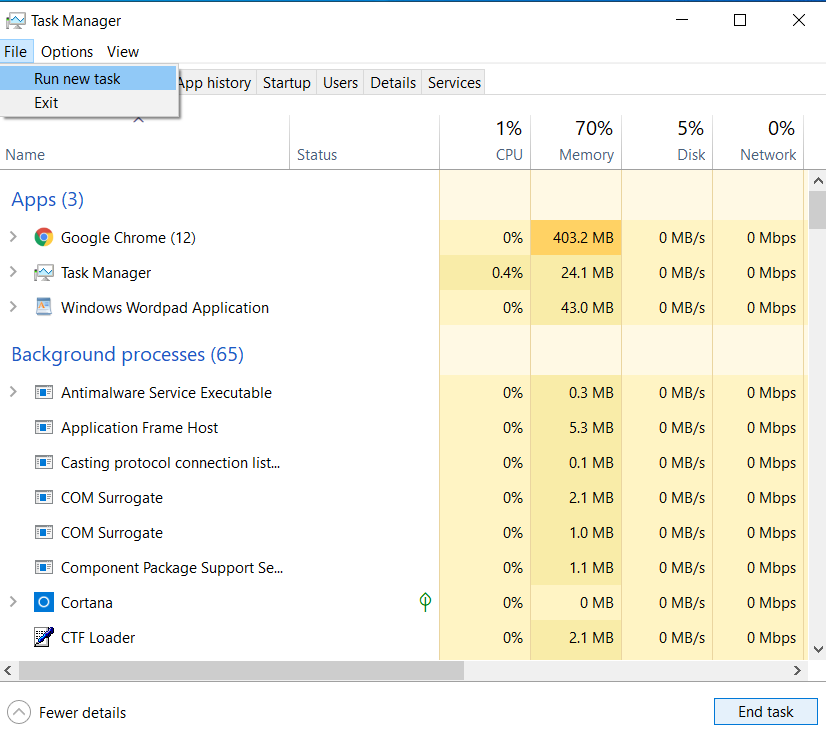The height and width of the screenshot is (738, 826).
Task: Open the View menu
Action: click(x=123, y=52)
